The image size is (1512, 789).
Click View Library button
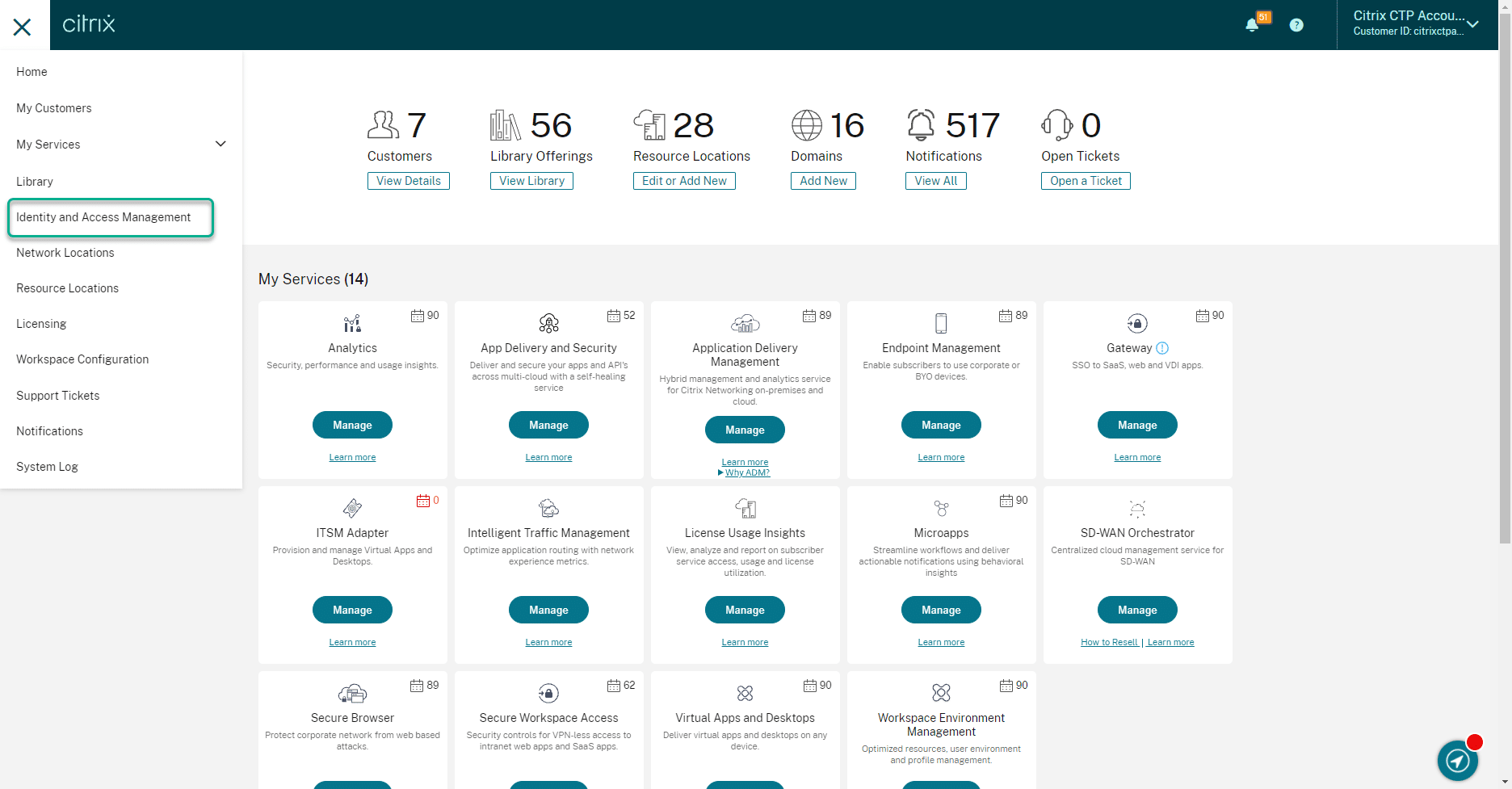(531, 181)
